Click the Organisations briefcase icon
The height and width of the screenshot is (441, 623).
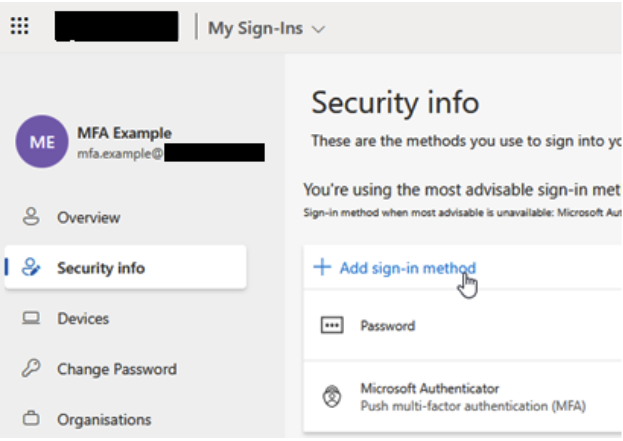[31, 419]
